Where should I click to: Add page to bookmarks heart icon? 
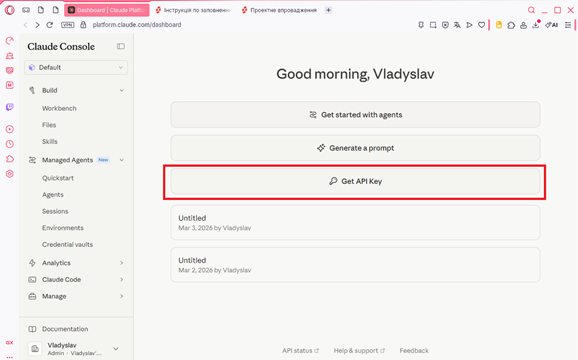[x=481, y=25]
